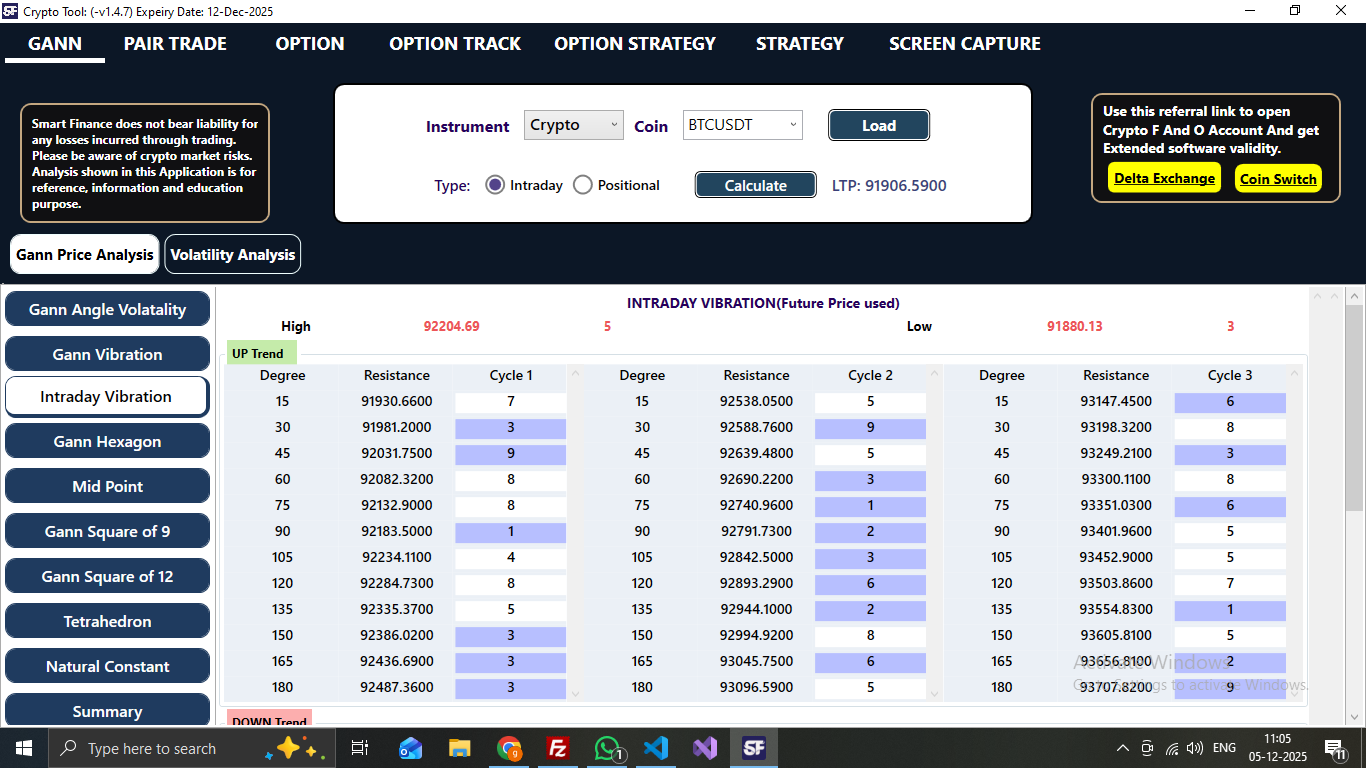
Task: Launch FileZilla from the taskbar
Action: [558, 747]
